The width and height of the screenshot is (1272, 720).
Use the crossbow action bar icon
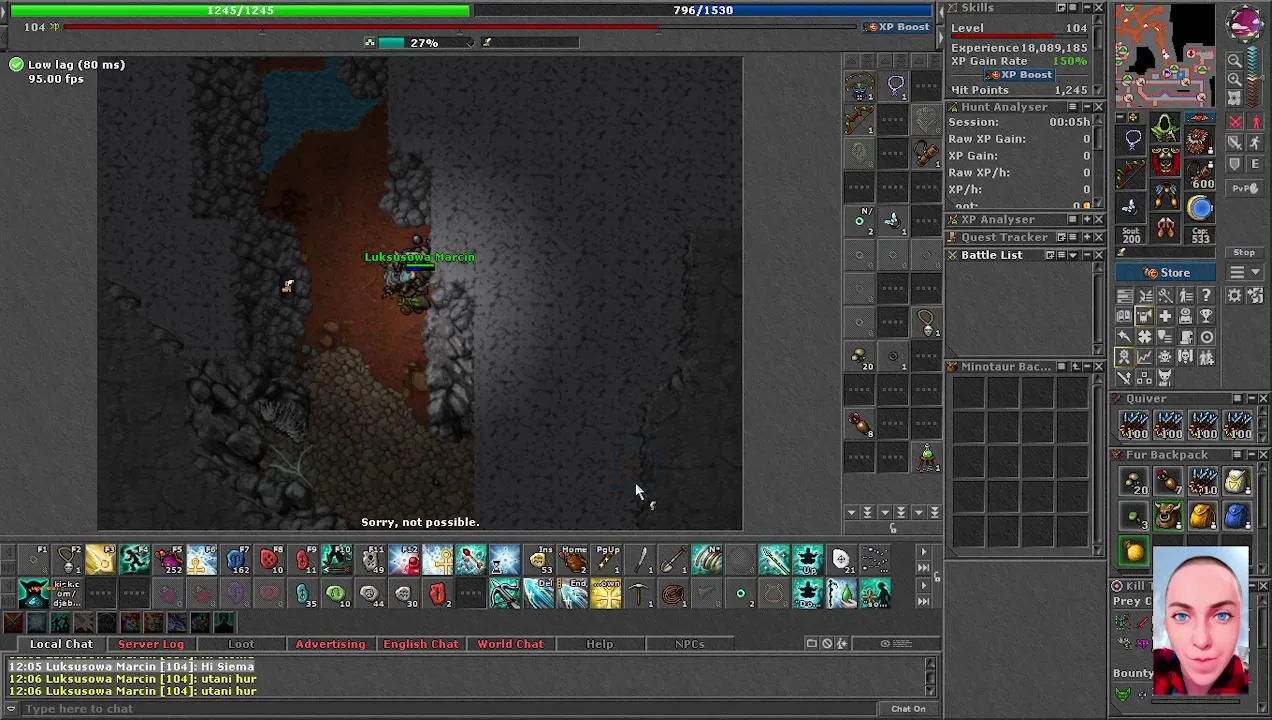tap(505, 594)
